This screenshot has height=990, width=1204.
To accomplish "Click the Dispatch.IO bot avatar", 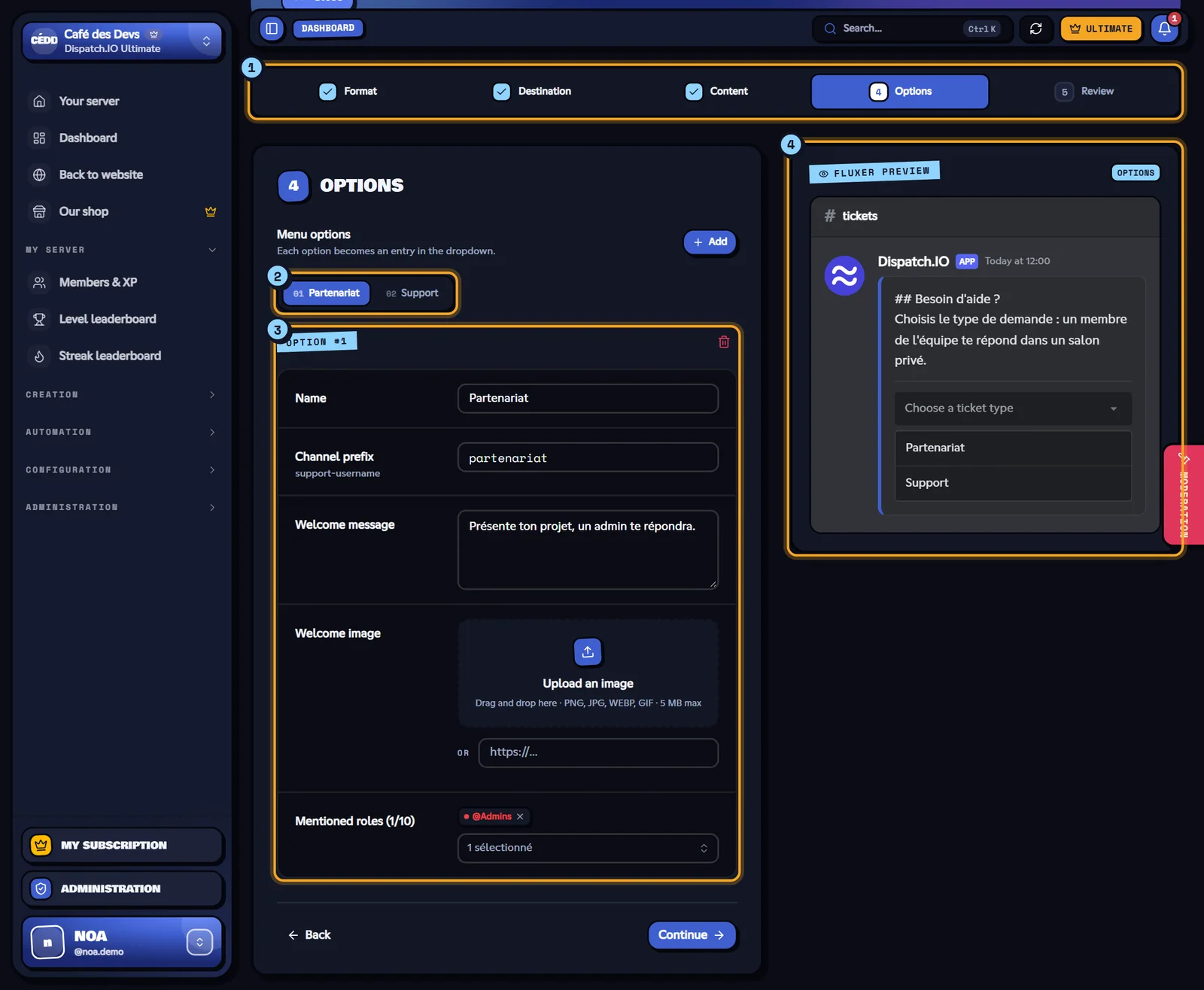I will 844,276.
